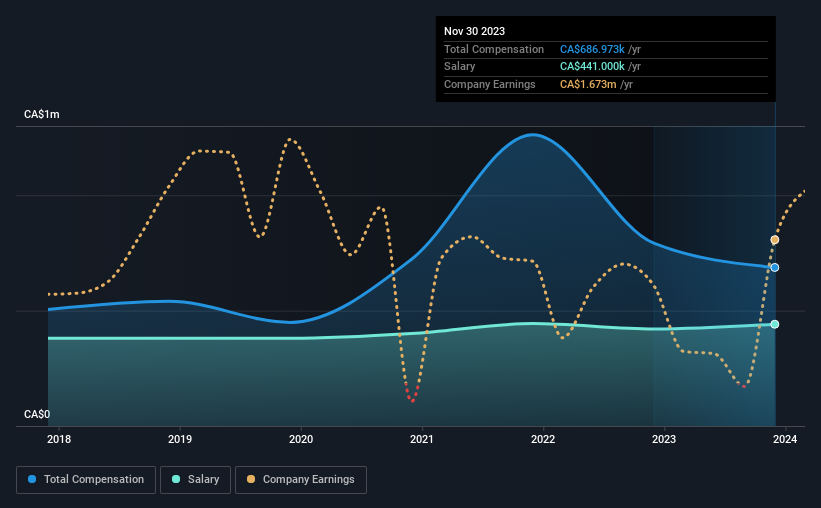The height and width of the screenshot is (508, 821).
Task: Click the CA$686.973k total compensation value
Action: tap(592, 49)
